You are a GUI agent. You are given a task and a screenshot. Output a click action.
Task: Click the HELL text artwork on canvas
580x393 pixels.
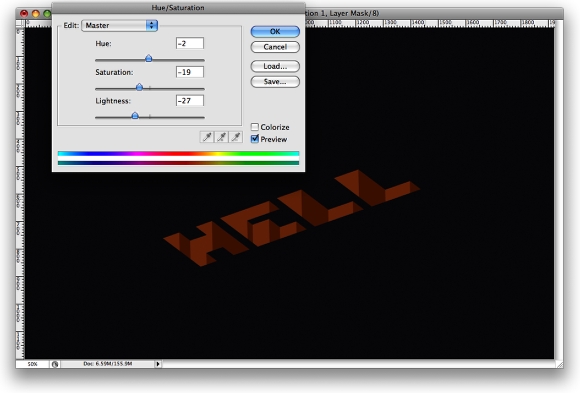pos(291,218)
